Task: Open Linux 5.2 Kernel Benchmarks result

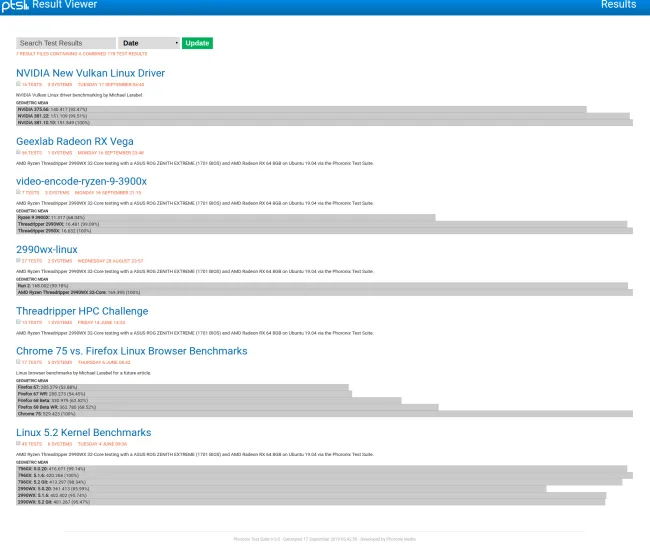Action: point(84,432)
